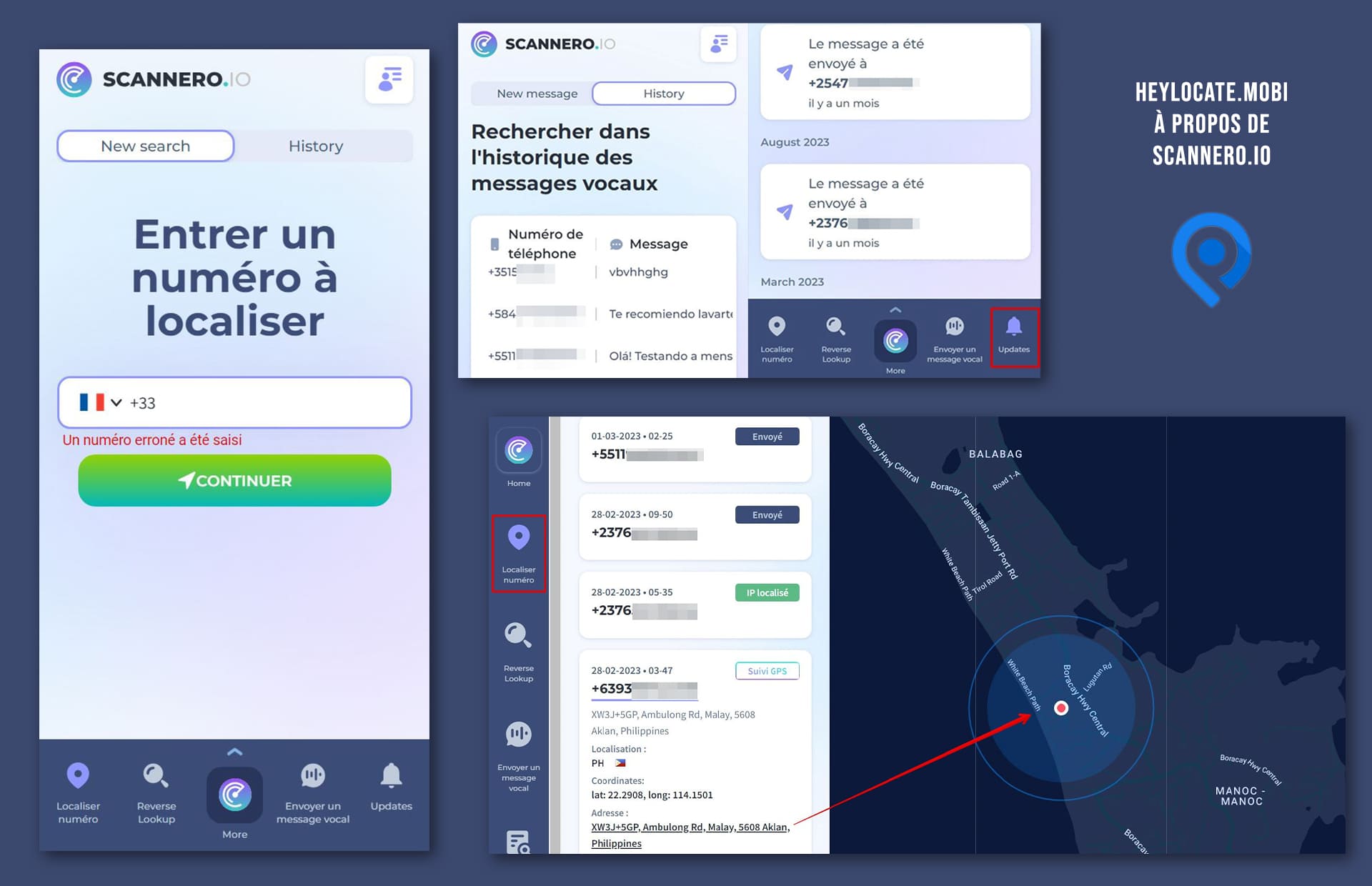Click the Envoyé badge on the 28-02-2023 09-50 entry
This screenshot has width=1372, height=886.
(767, 514)
